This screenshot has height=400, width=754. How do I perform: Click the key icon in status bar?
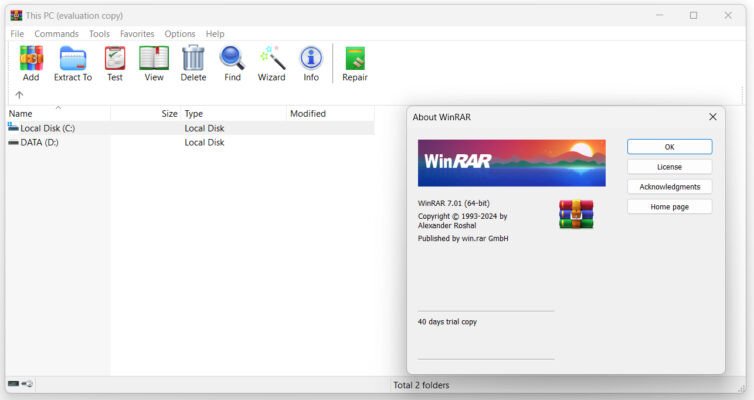point(27,384)
